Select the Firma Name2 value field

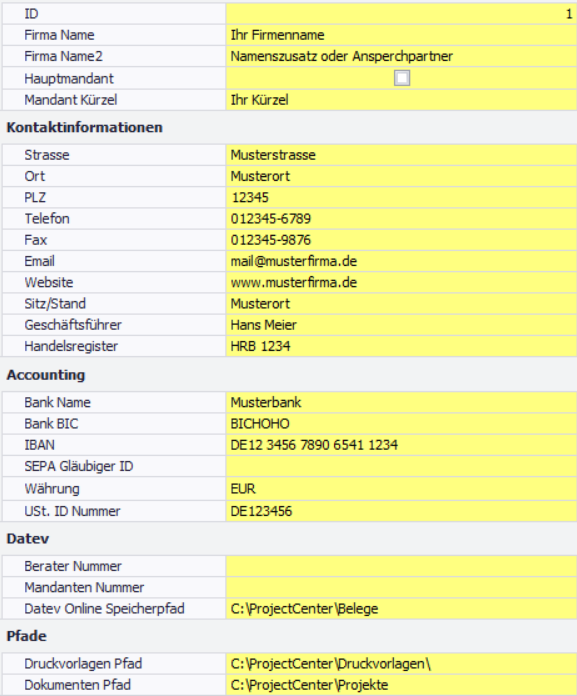[401, 56]
